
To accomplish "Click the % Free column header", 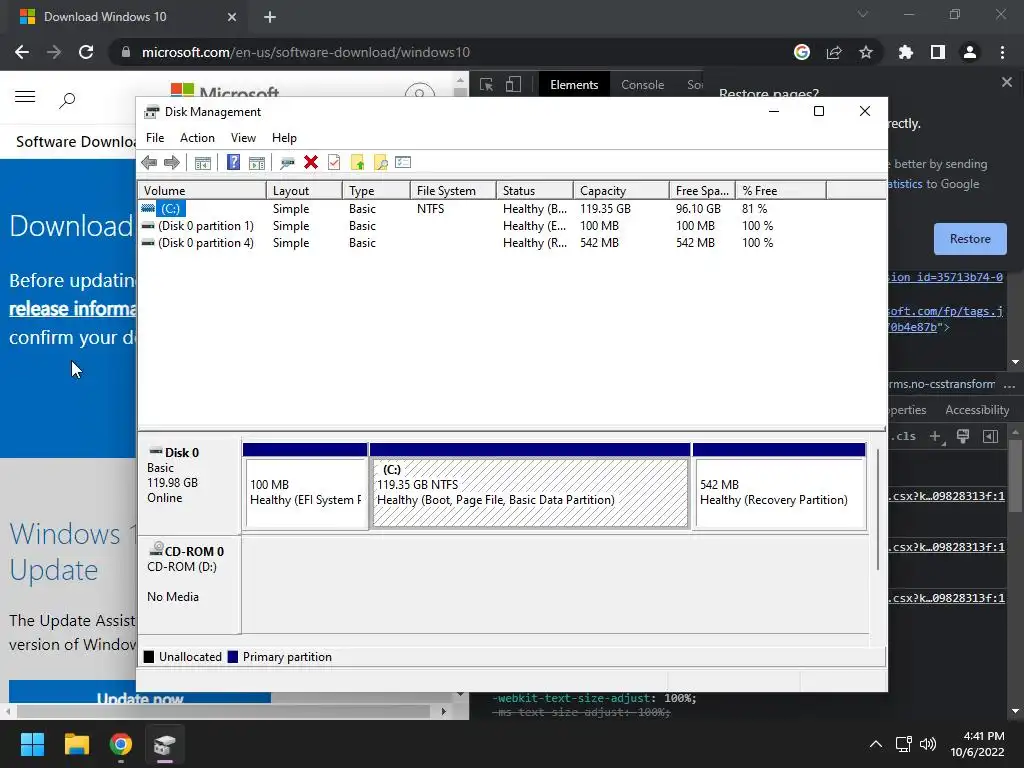I will pos(780,191).
